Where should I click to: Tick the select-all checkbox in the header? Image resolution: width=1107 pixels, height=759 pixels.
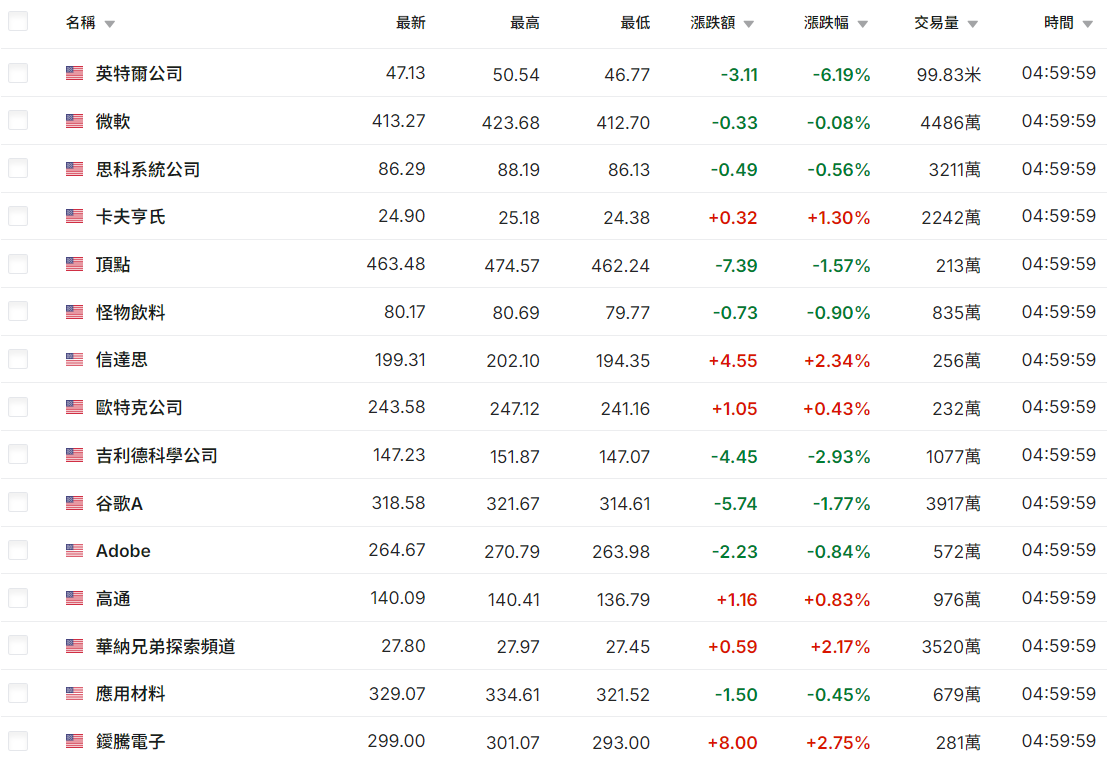(x=18, y=21)
